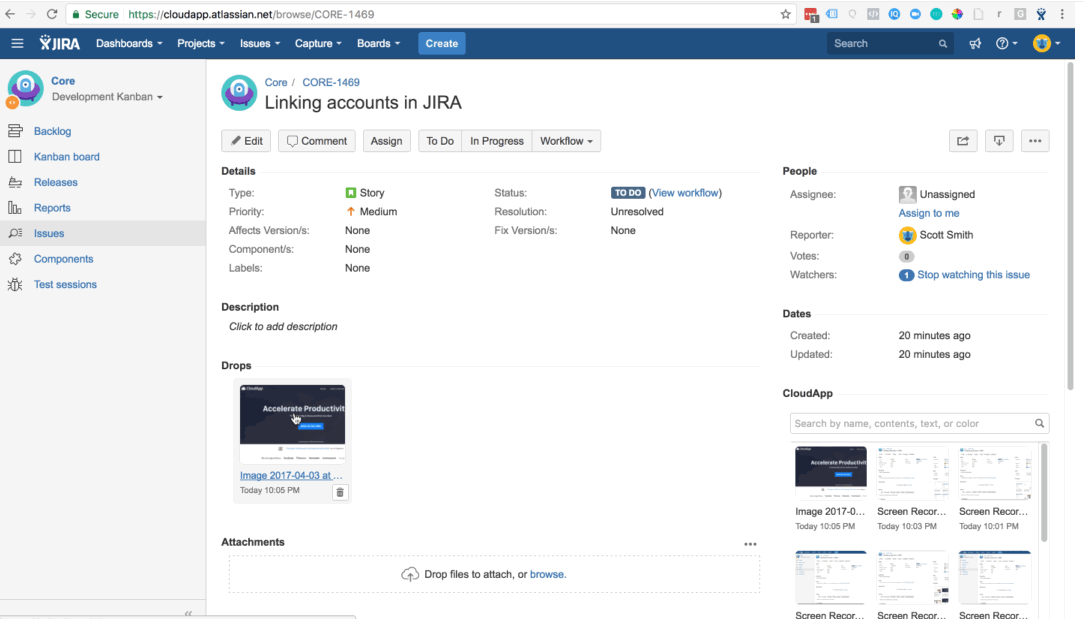1084x619 pixels.
Task: Click the export issue icon button
Action: 999,141
